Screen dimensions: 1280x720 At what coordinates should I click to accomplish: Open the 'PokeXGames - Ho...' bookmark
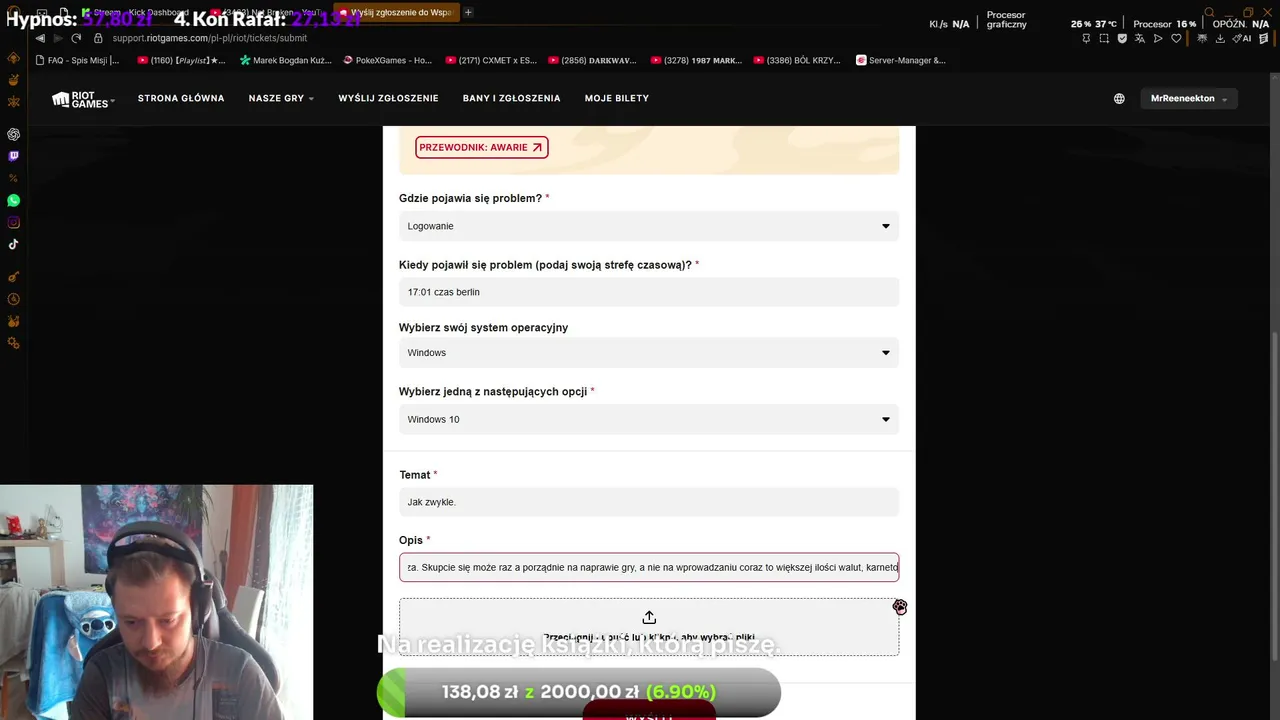(387, 60)
